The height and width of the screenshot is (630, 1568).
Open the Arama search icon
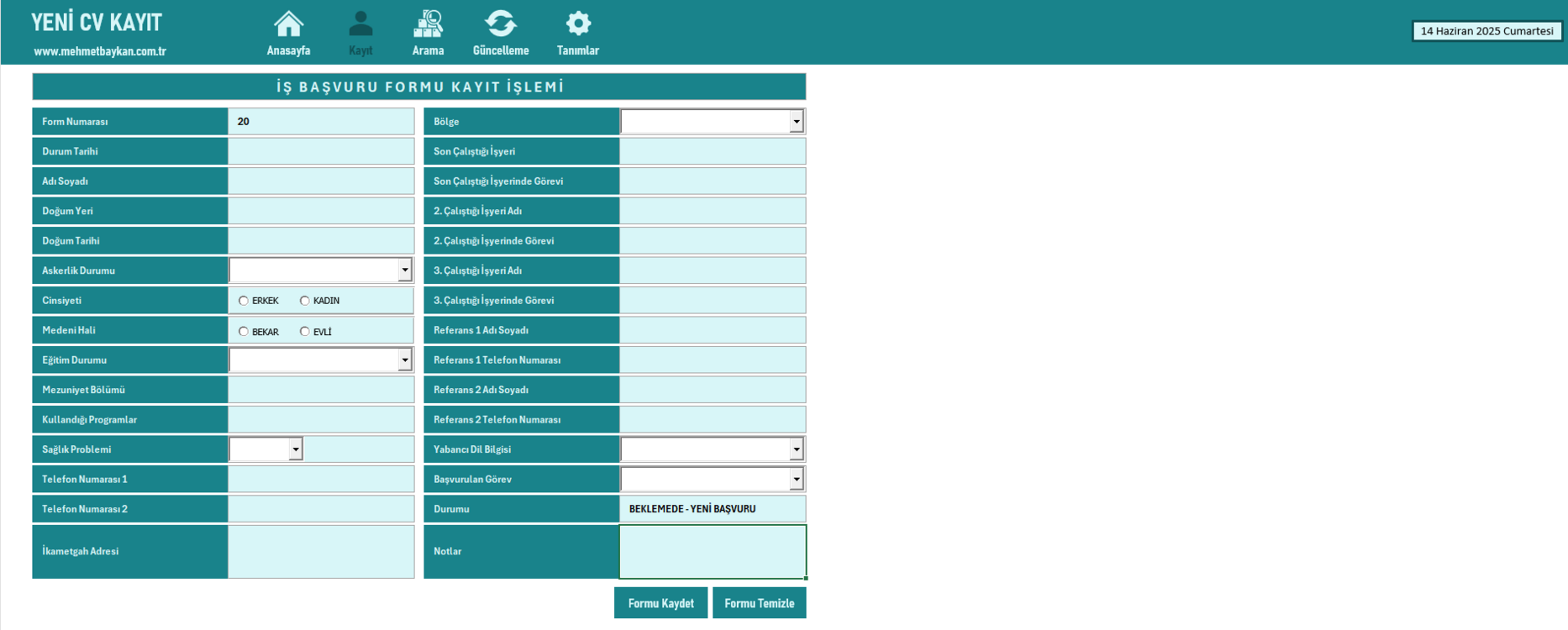428,24
